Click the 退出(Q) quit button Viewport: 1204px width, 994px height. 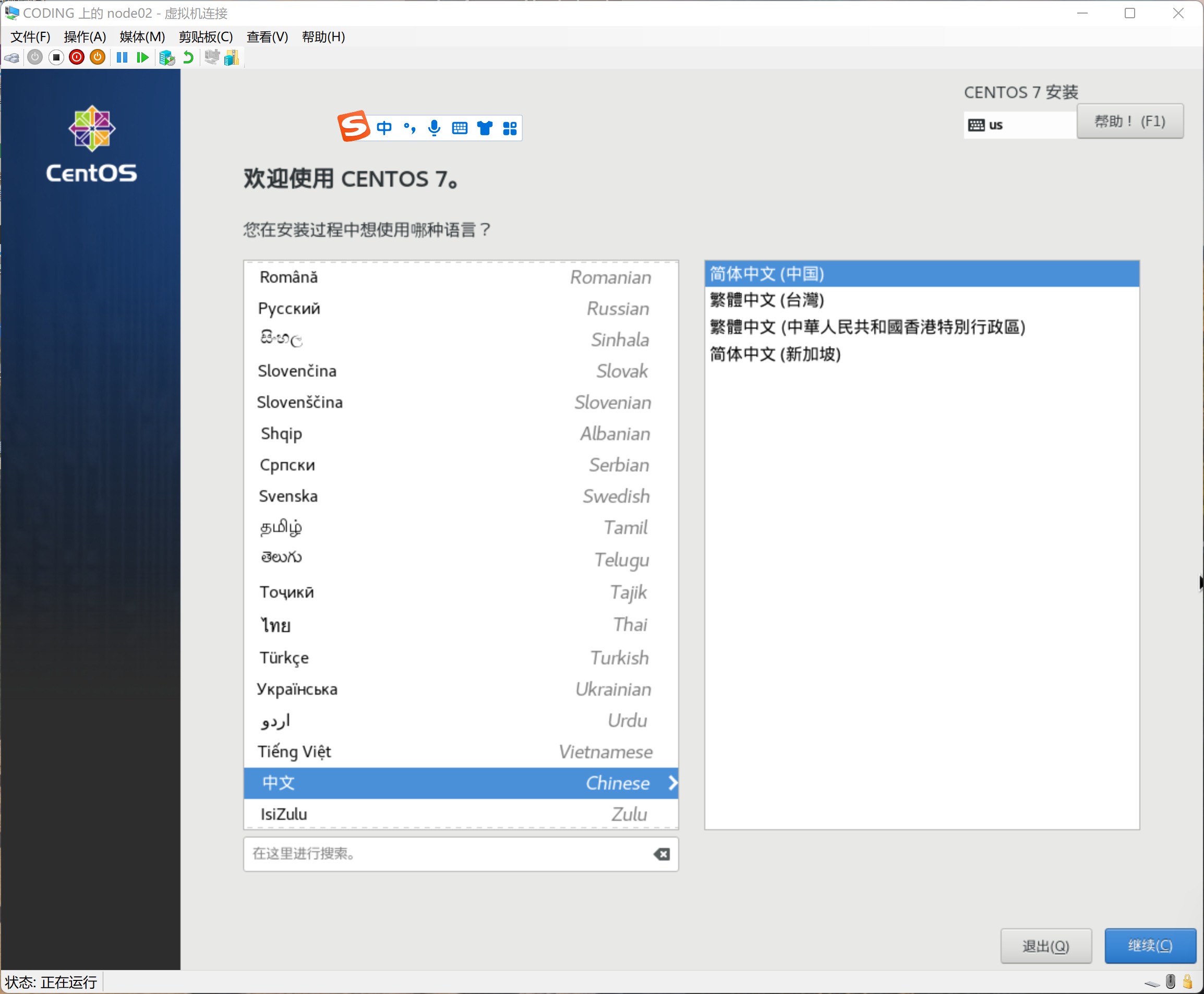1046,946
